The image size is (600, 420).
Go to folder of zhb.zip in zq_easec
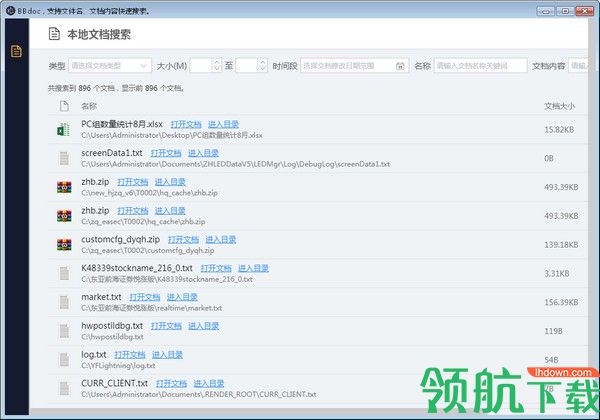[170, 211]
